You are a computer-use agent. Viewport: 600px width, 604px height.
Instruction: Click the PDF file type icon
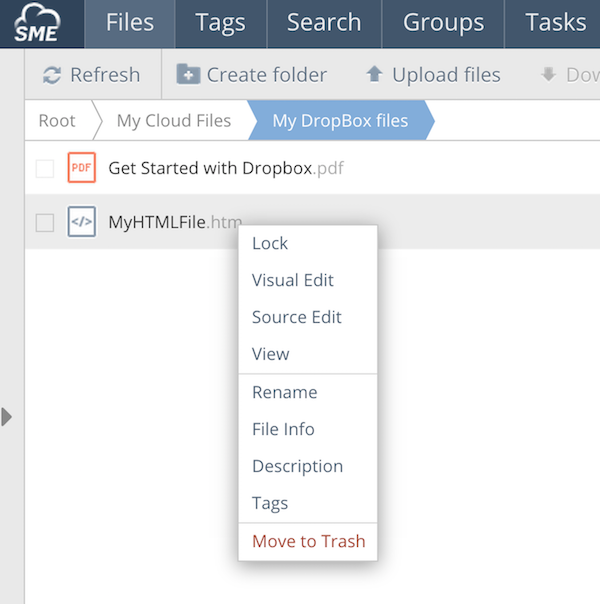(x=81, y=168)
